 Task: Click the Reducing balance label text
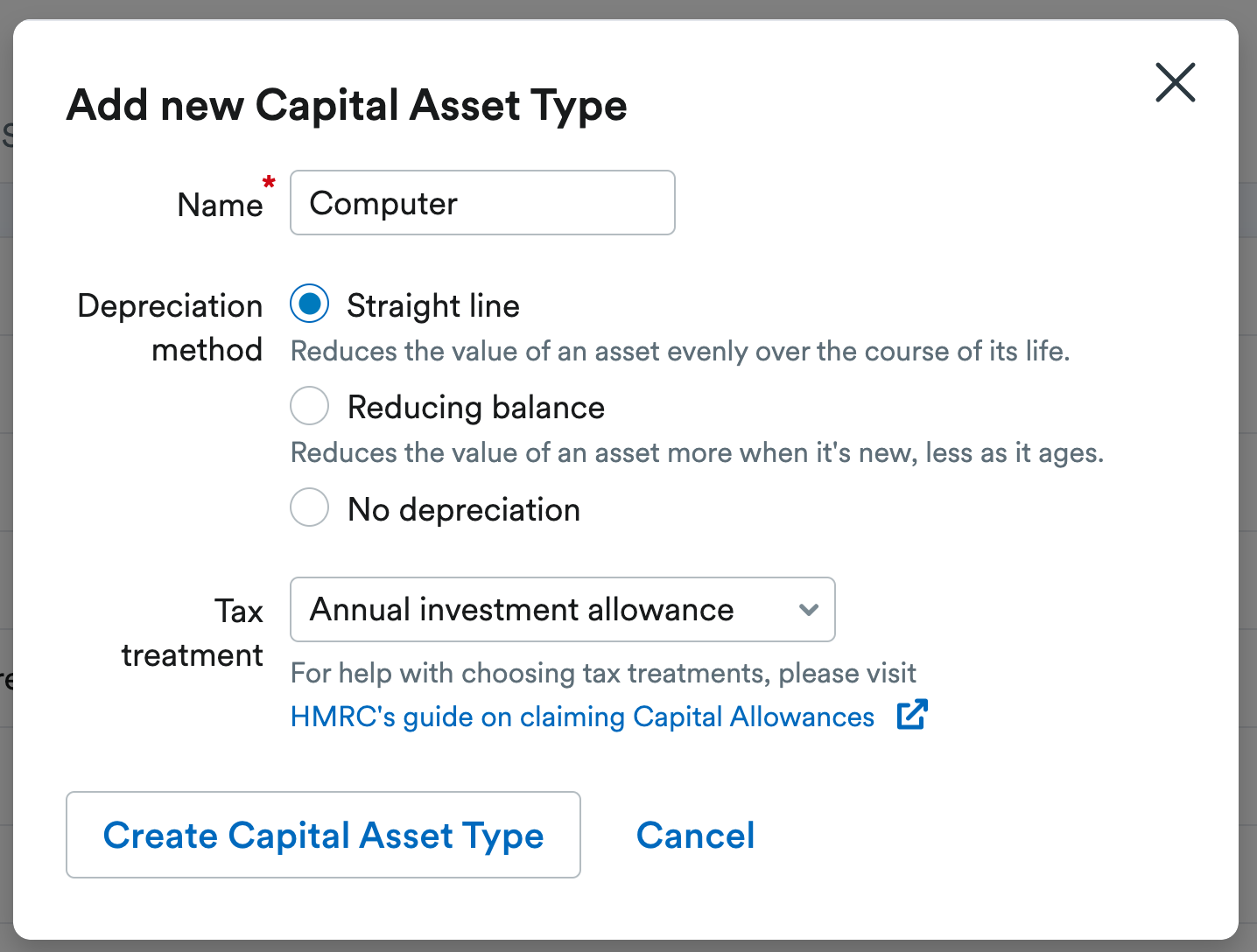476,406
